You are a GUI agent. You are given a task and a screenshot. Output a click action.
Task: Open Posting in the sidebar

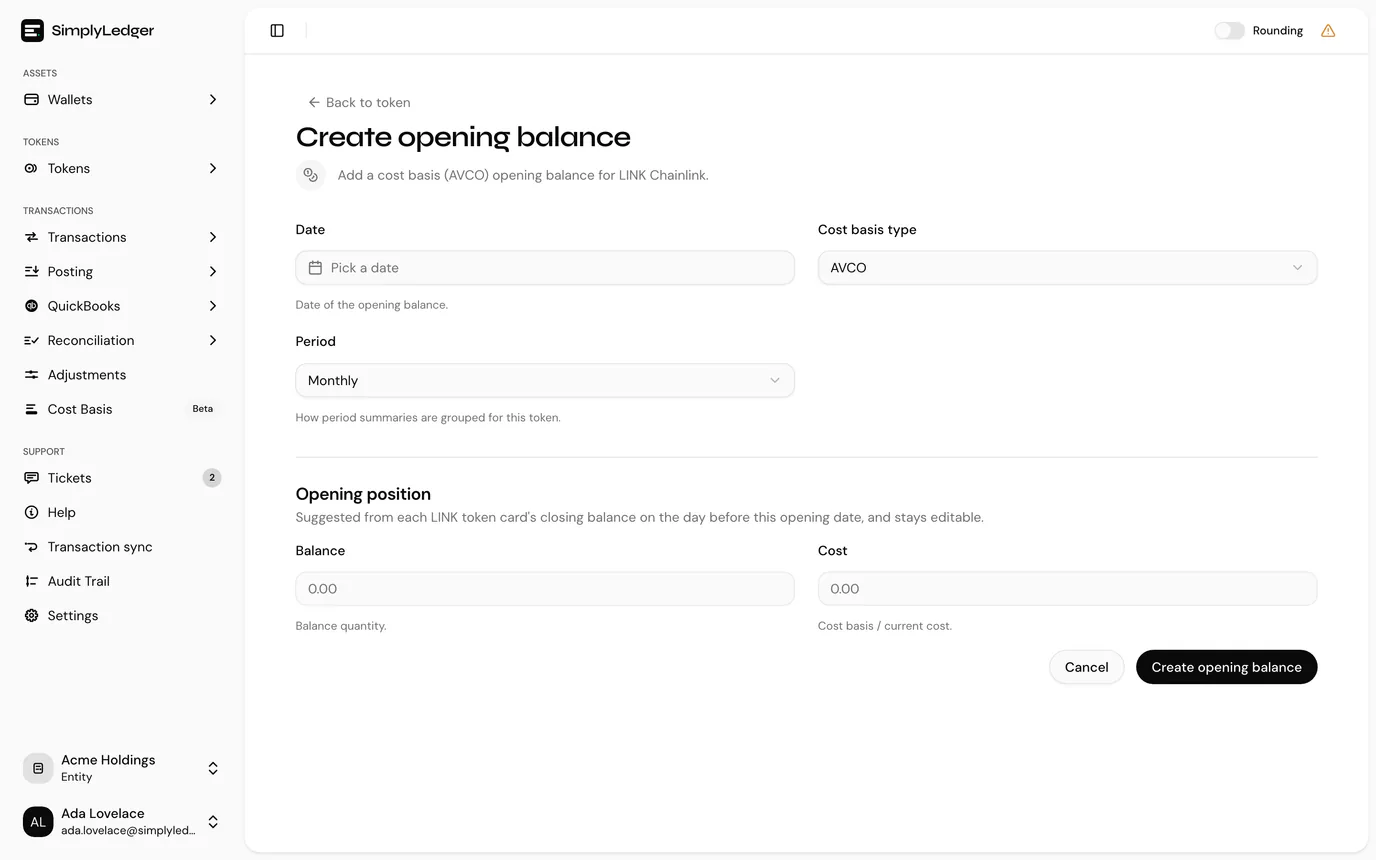coord(122,272)
